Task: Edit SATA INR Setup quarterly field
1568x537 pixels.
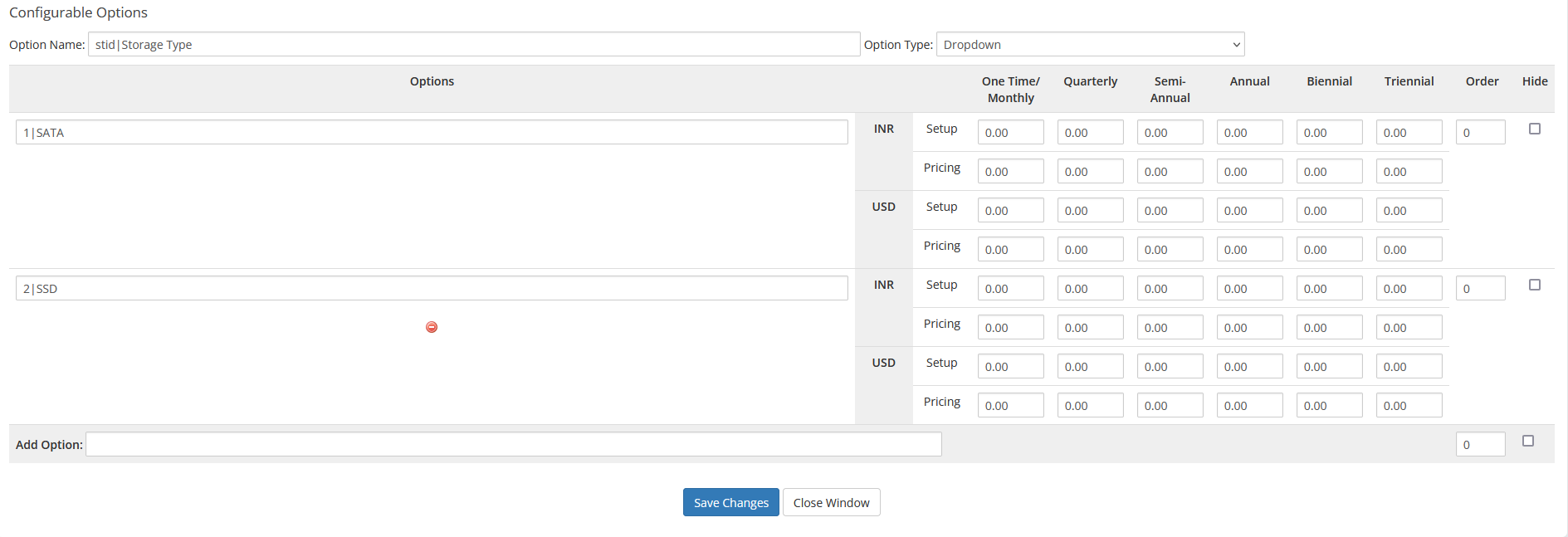Action: [1090, 132]
